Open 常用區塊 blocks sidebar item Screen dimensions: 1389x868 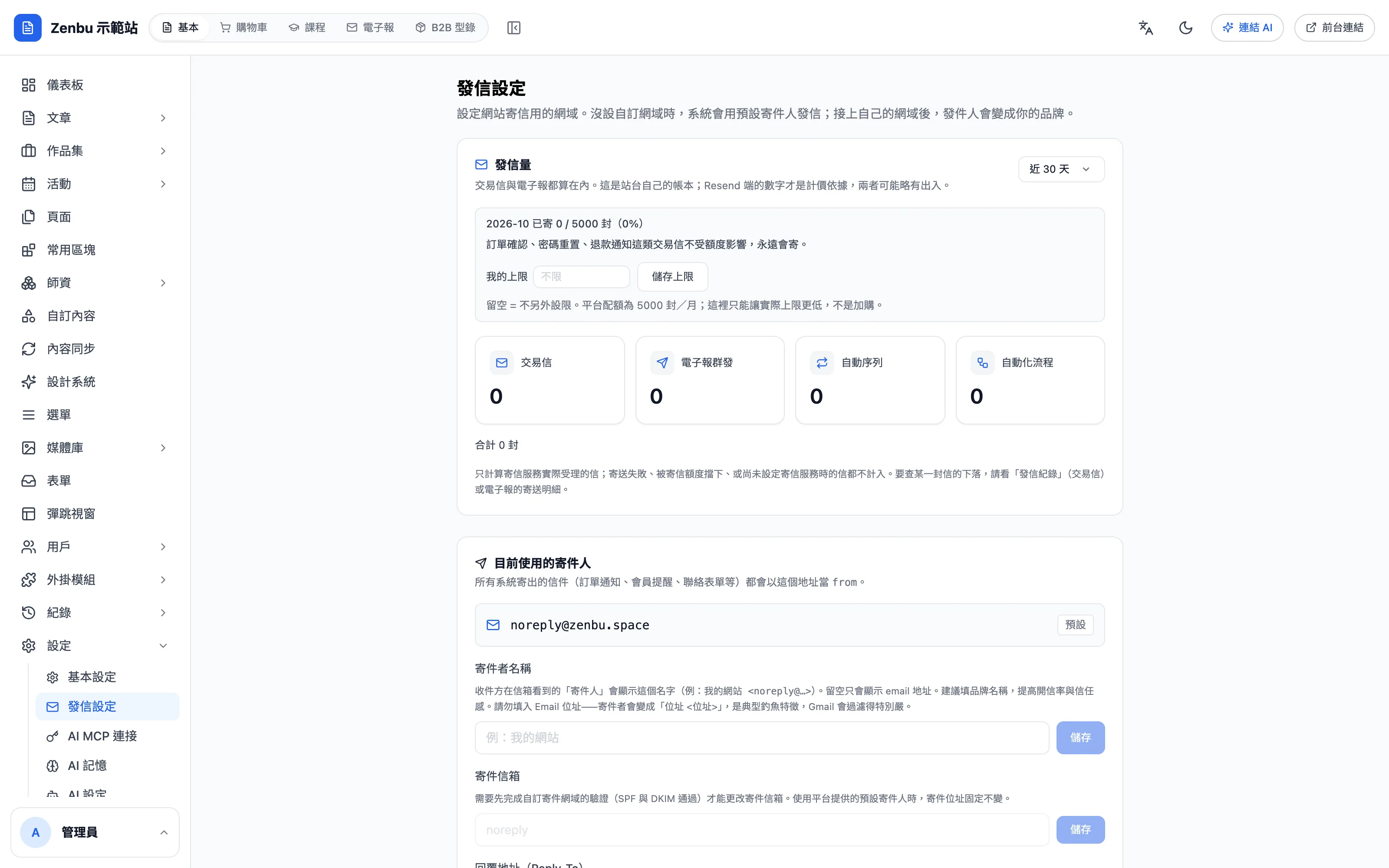tap(95, 250)
